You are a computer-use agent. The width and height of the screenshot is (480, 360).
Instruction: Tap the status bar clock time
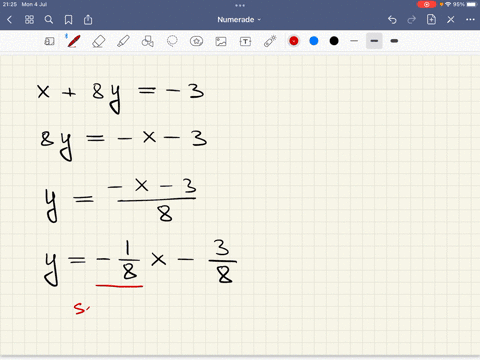tap(10, 4)
